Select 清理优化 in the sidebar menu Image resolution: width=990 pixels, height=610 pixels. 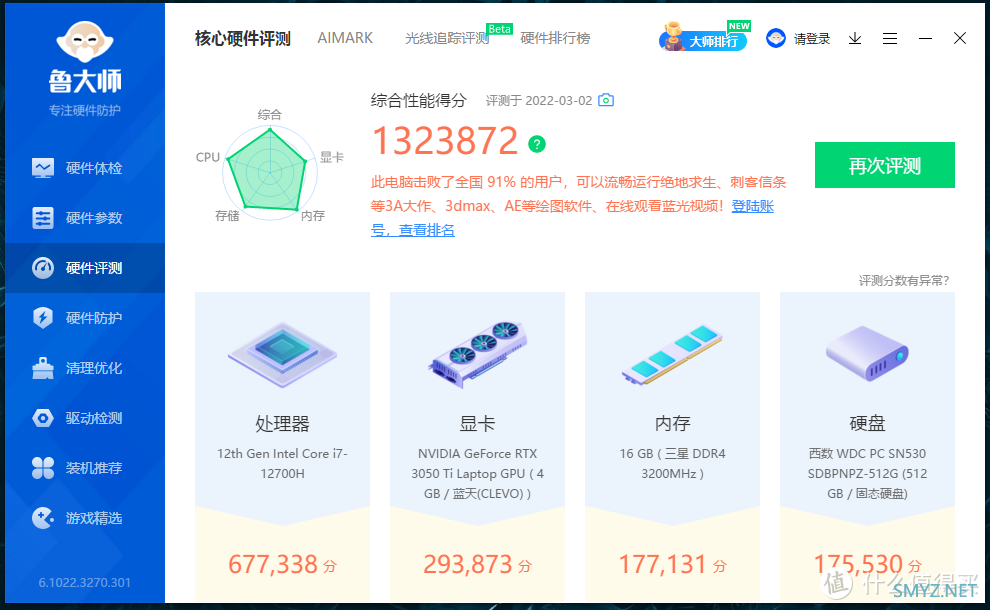click(85, 368)
